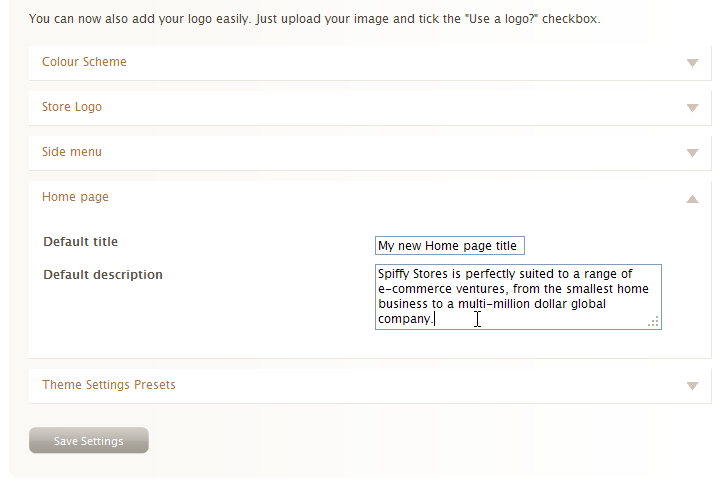Expand the Colour Scheme section arrow
Viewport: 725px width, 497px height.
pyautogui.click(x=692, y=63)
